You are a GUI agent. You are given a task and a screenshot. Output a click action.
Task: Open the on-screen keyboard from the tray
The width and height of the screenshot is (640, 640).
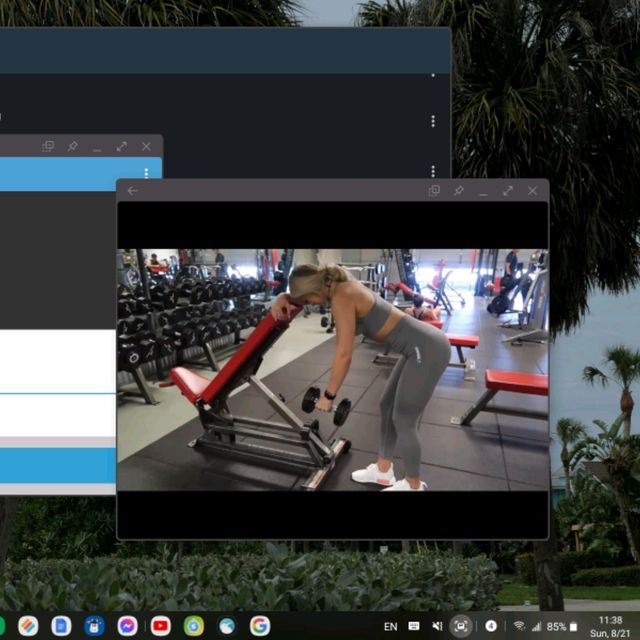[414, 626]
